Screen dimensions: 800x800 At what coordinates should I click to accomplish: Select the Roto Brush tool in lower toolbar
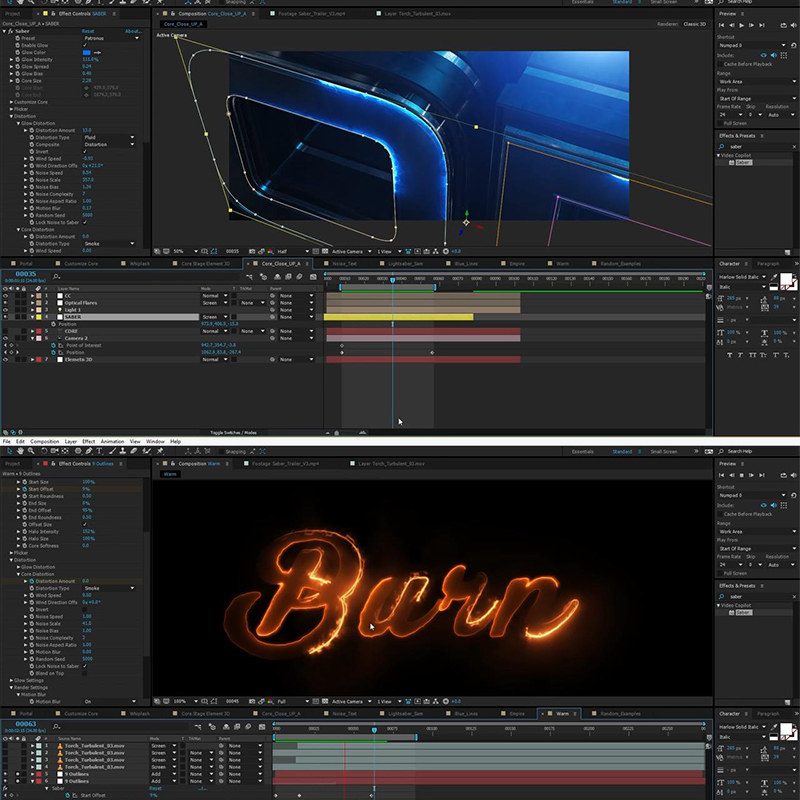coord(147,451)
